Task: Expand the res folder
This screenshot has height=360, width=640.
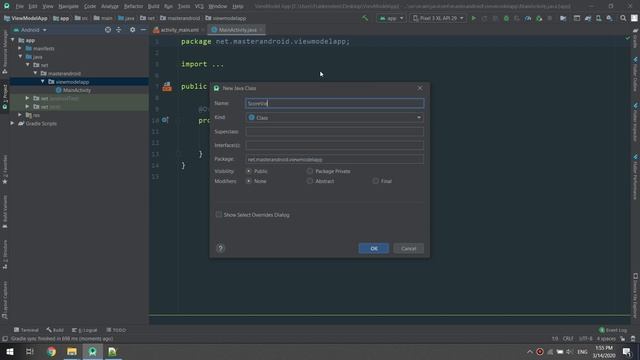Action: tap(20, 115)
